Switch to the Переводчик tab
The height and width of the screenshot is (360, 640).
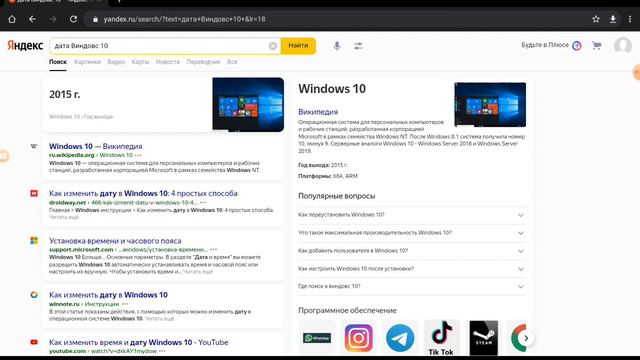point(203,62)
